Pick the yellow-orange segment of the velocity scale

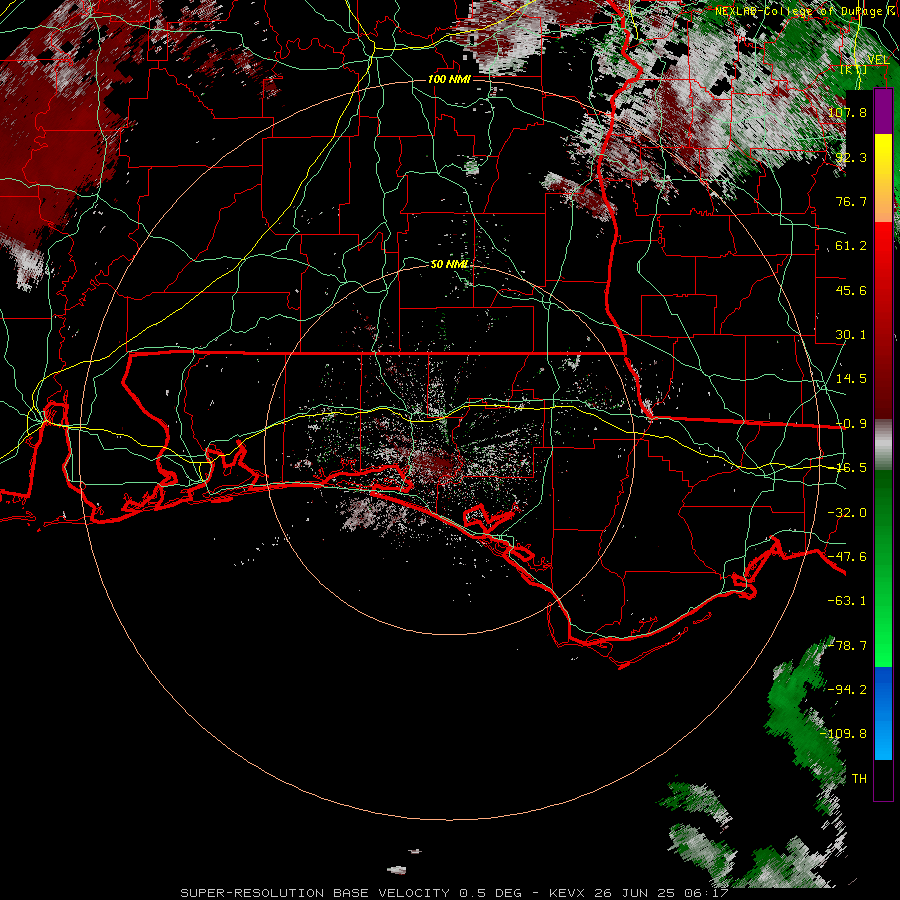(x=883, y=178)
